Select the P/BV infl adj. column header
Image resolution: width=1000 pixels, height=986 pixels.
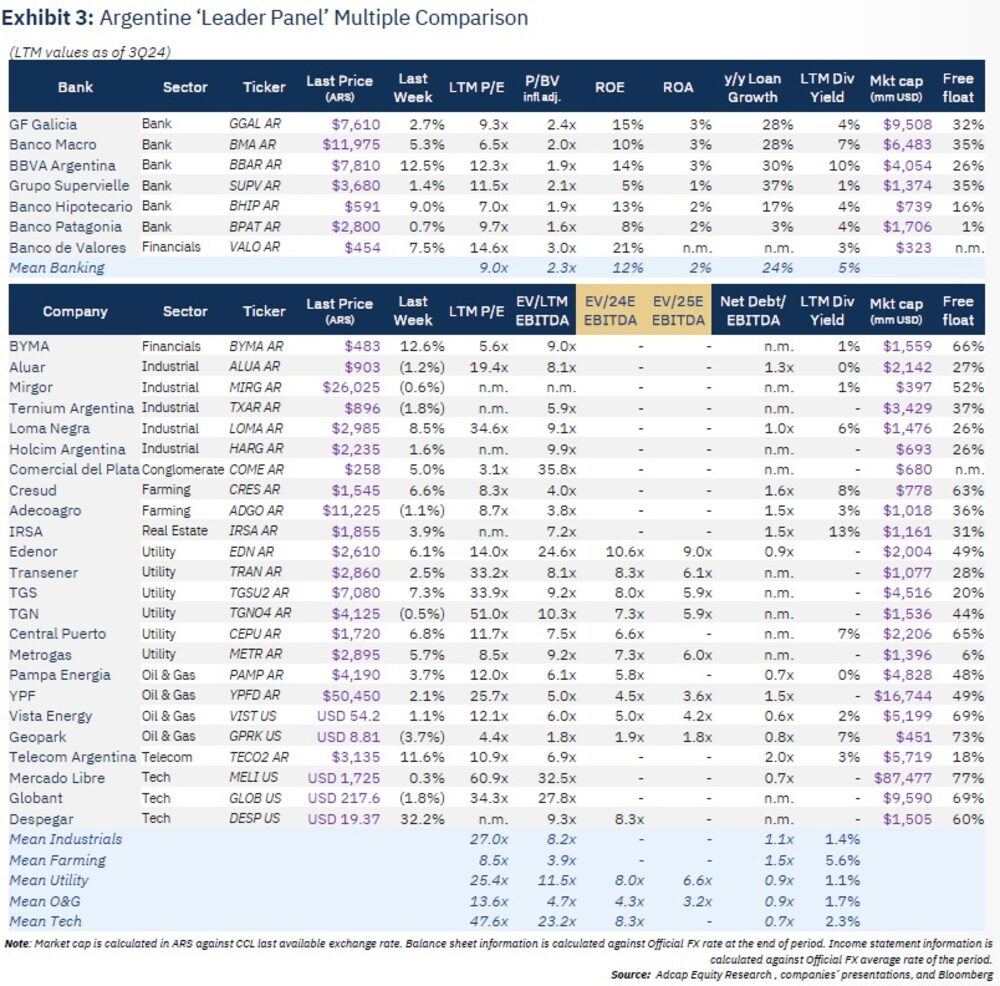542,88
